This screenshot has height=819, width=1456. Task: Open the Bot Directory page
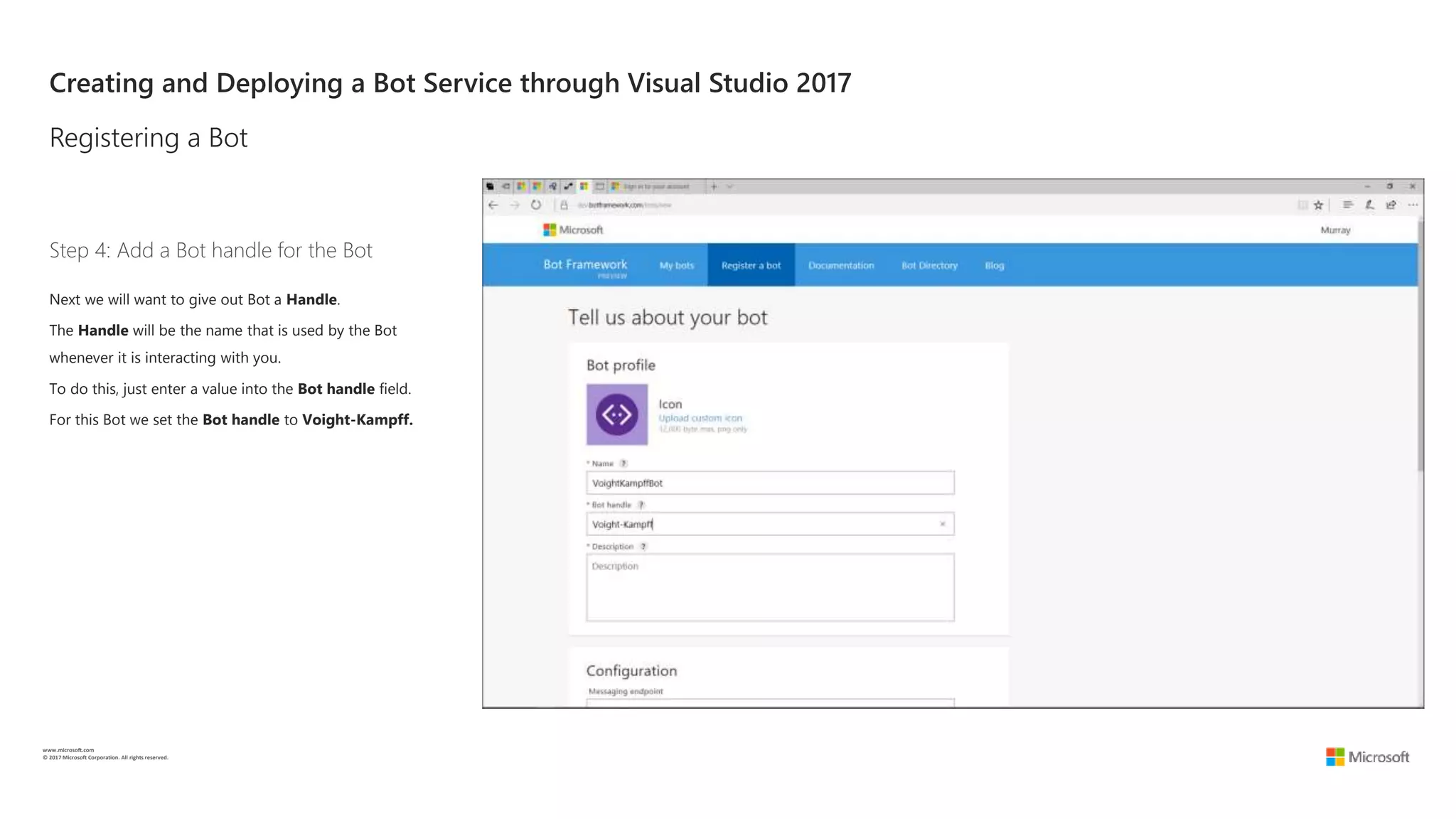pyautogui.click(x=929, y=265)
